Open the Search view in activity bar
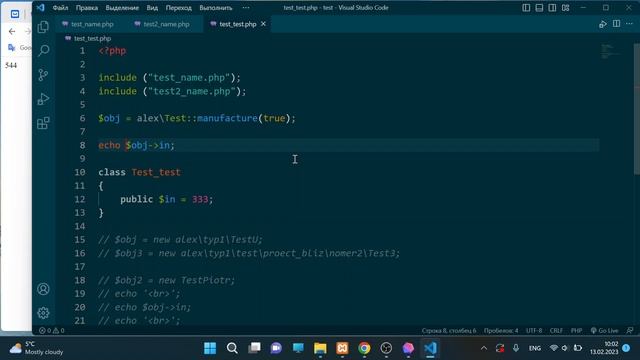 (43, 51)
